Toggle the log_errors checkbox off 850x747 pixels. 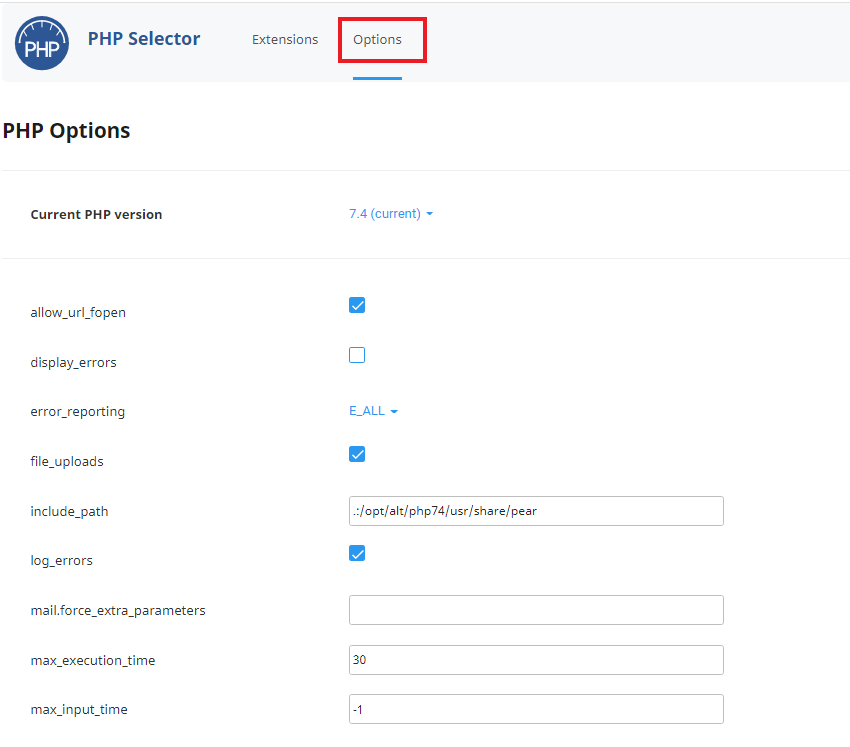coord(357,553)
